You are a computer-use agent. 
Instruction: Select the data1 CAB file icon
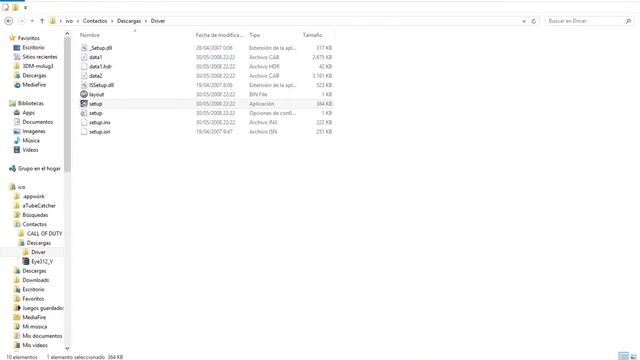(84, 57)
